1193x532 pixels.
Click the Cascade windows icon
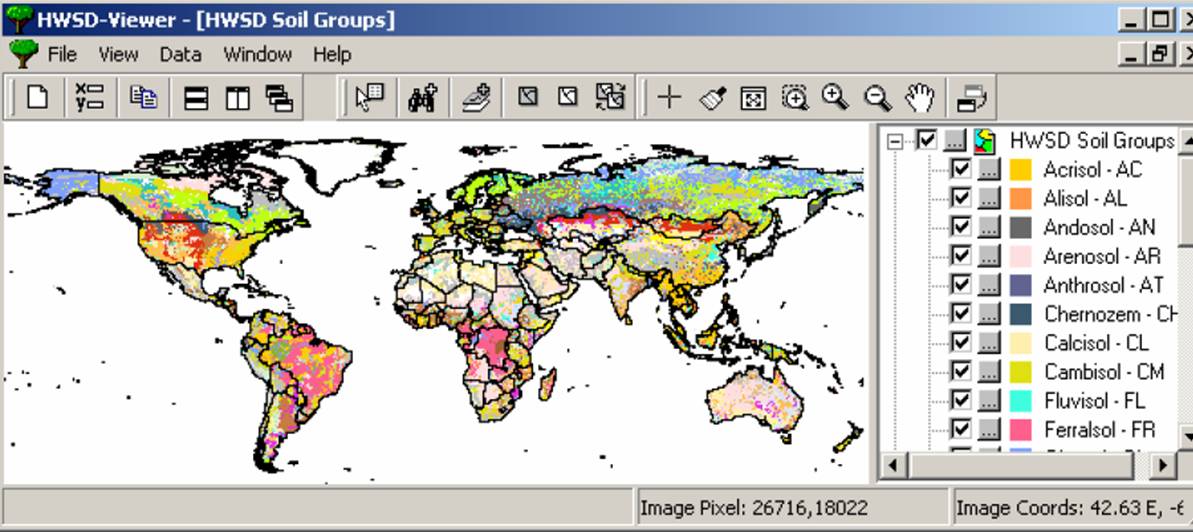tap(279, 97)
